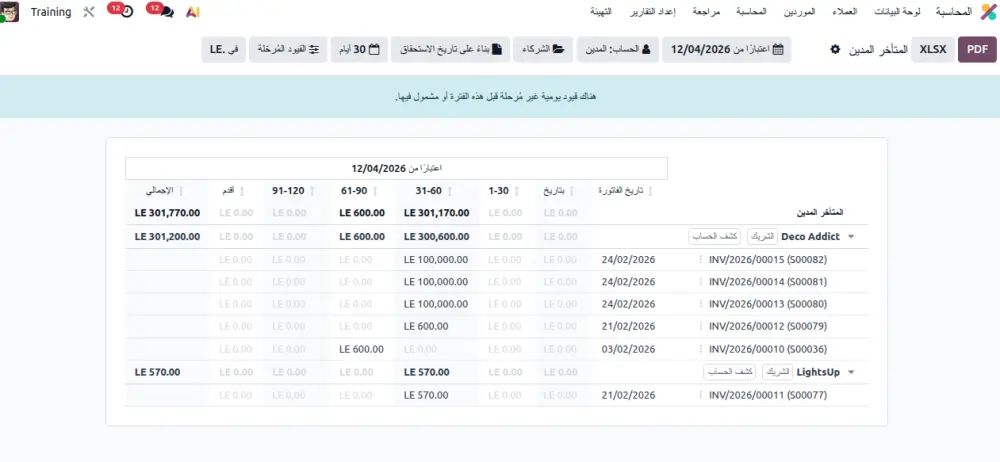
Task: Export the report as XLSX
Action: click(x=933, y=49)
